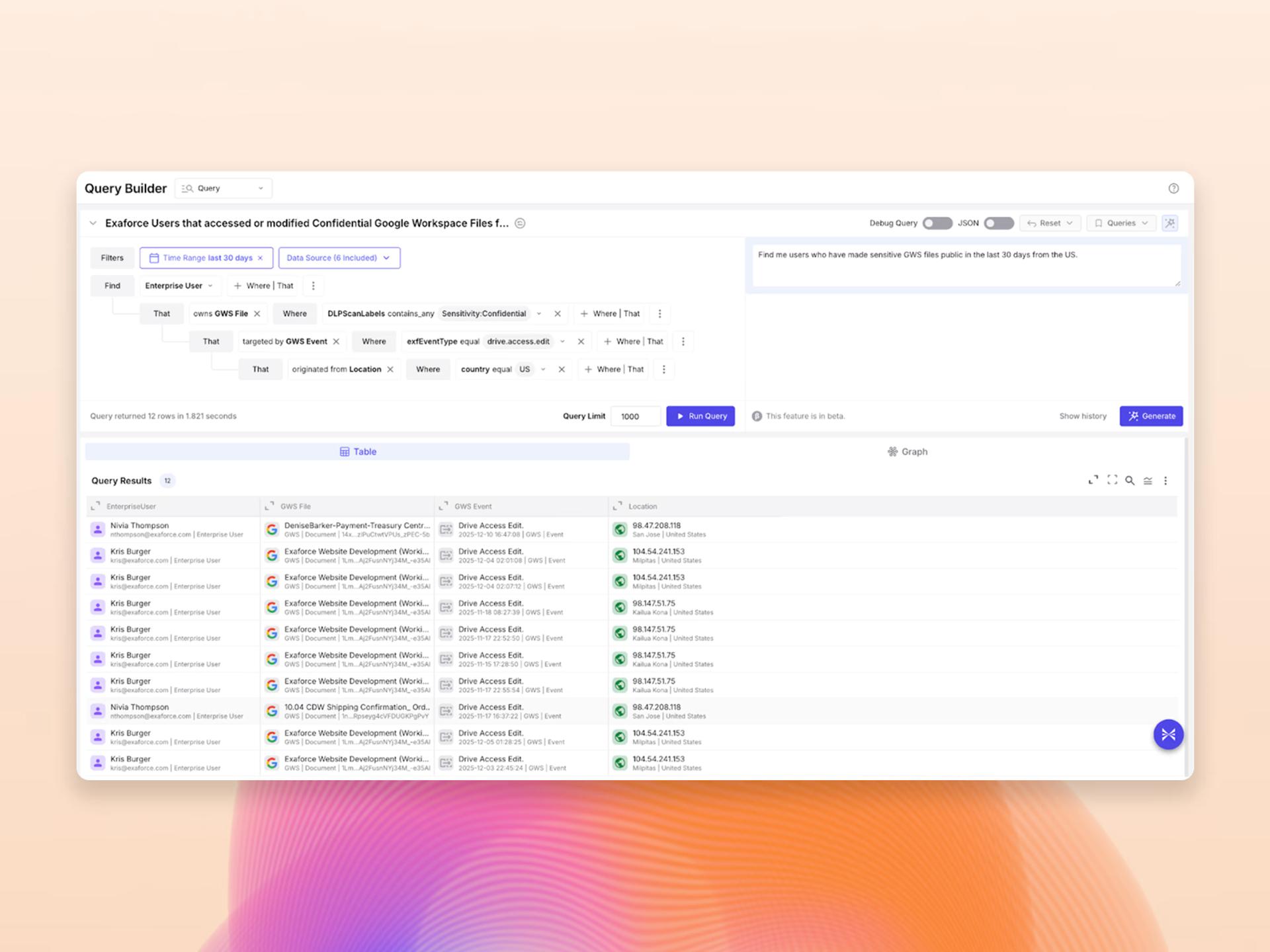
Task: Open more options on the owns GWS File row
Action: tap(659, 314)
